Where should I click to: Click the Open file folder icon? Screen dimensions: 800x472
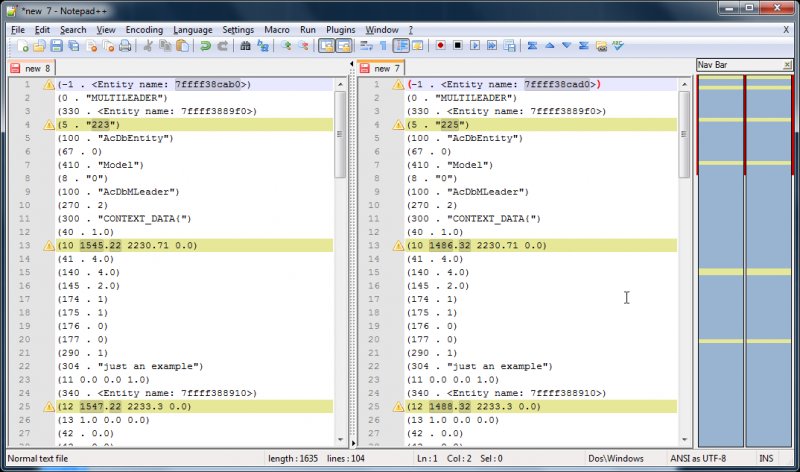39,46
